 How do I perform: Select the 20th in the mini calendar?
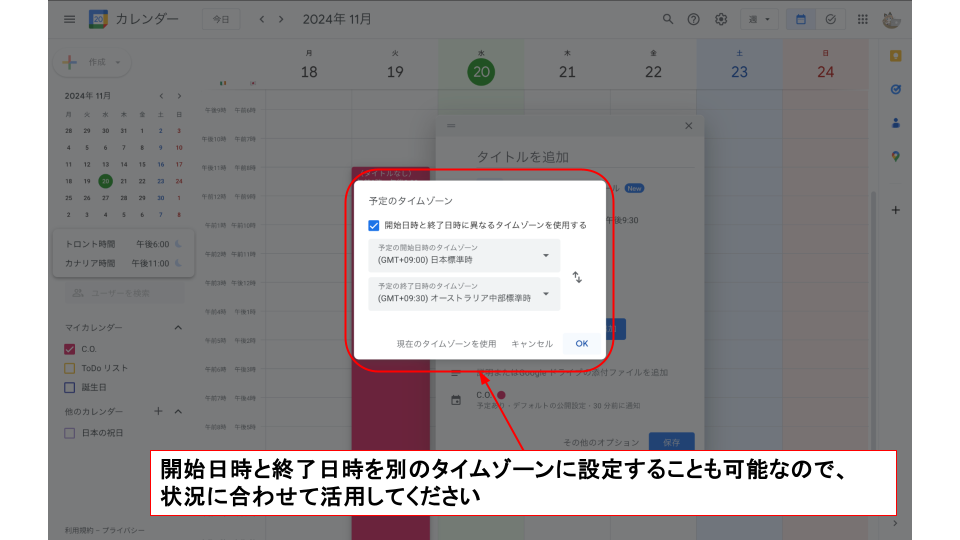click(x=105, y=181)
